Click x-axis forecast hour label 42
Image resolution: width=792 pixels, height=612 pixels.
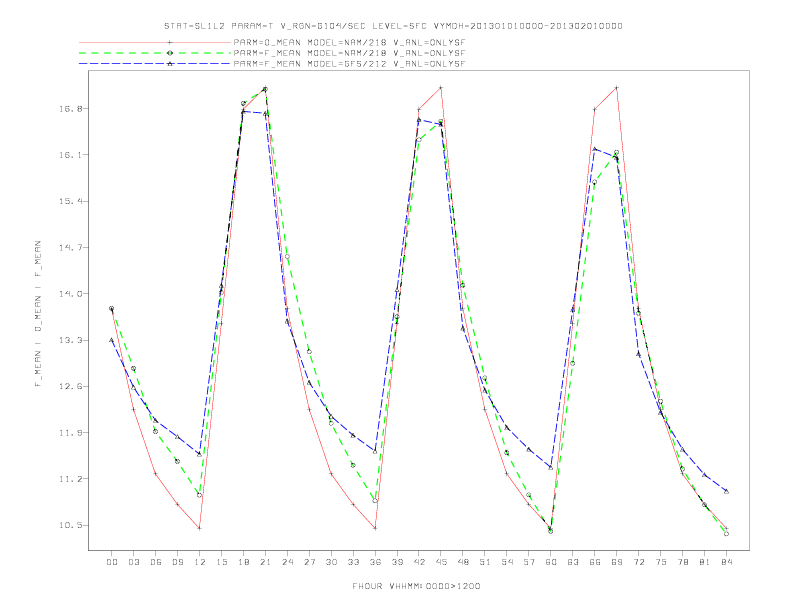(419, 562)
